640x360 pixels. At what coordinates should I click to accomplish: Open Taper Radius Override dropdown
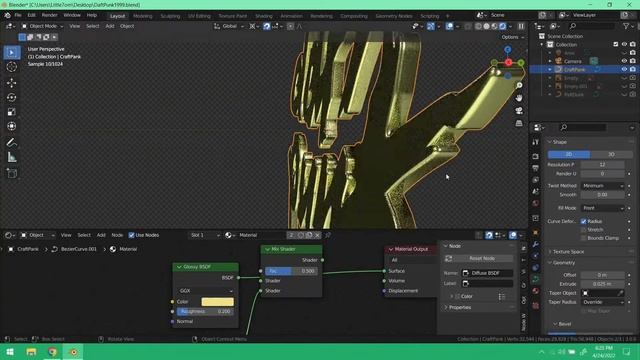pyautogui.click(x=602, y=302)
